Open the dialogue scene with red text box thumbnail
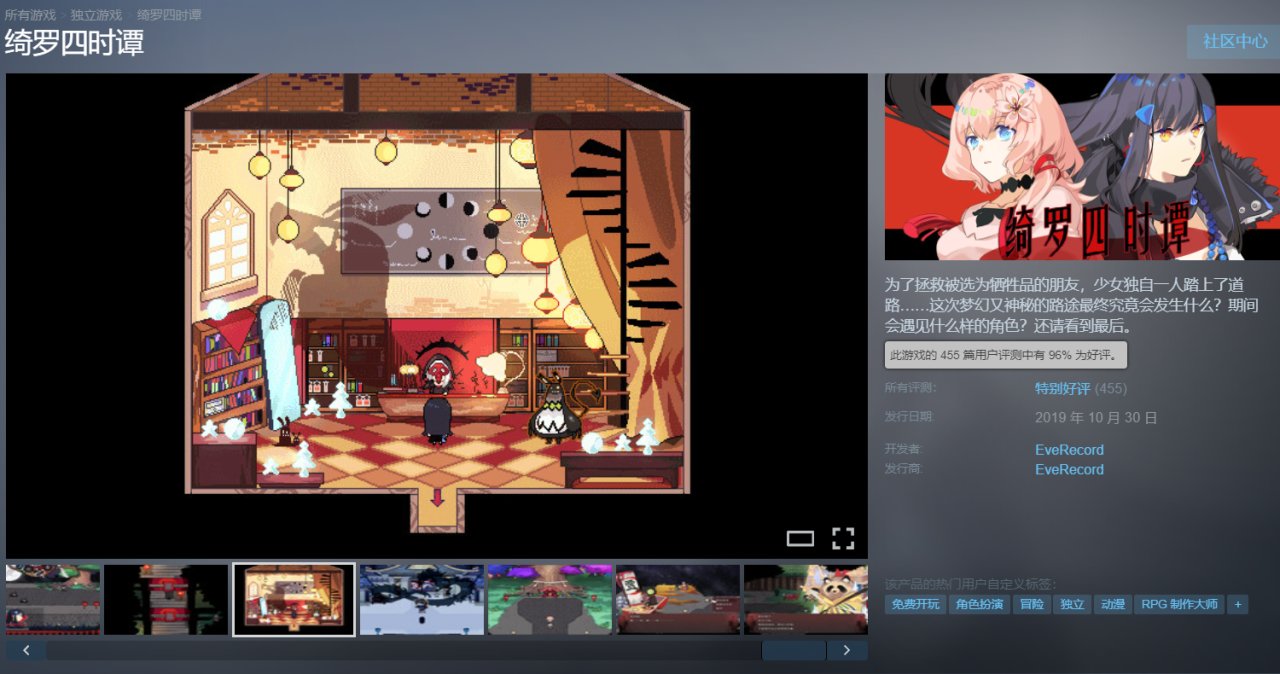 pyautogui.click(x=678, y=600)
